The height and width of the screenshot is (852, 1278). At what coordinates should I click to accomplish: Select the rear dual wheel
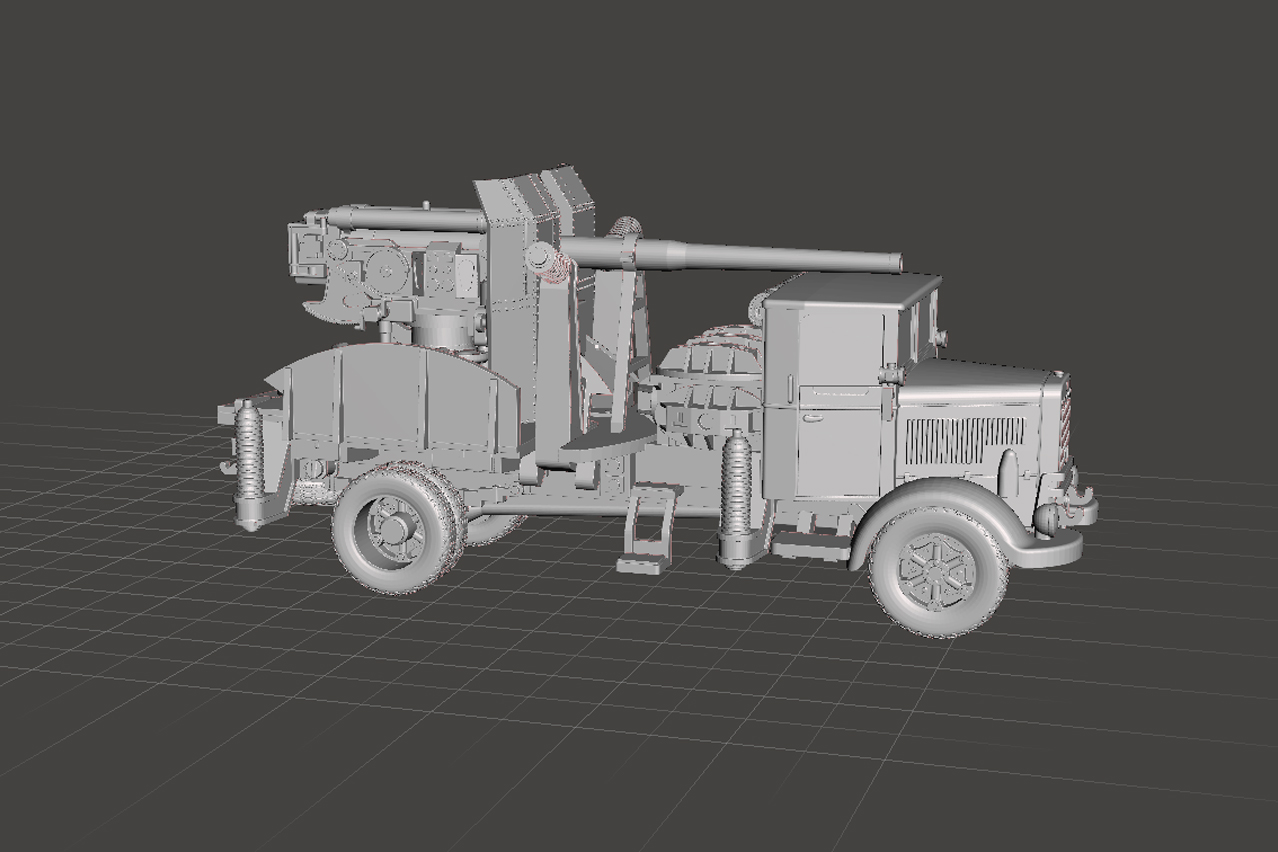[397, 530]
